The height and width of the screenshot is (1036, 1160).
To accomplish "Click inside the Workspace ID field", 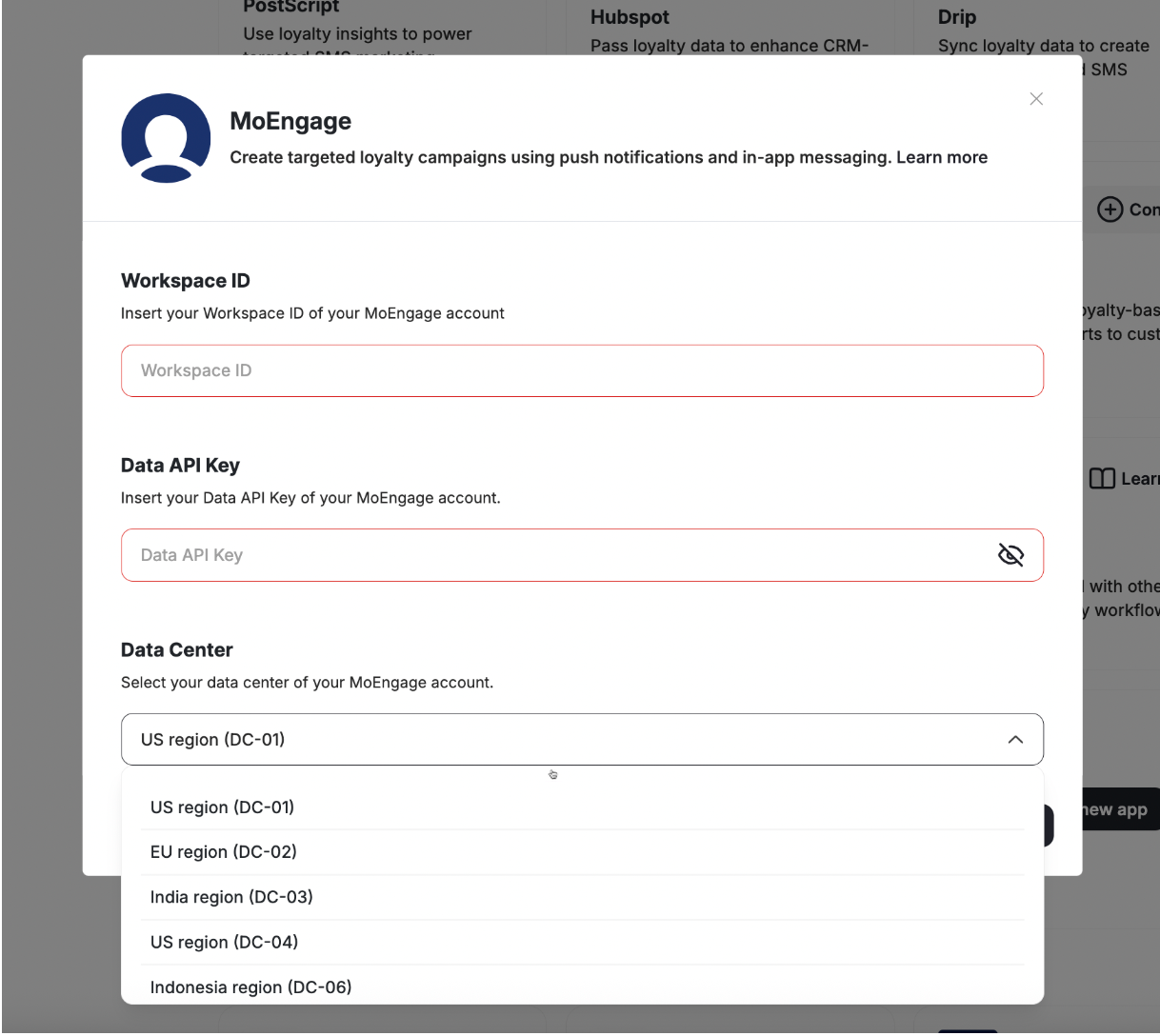I will [582, 370].
